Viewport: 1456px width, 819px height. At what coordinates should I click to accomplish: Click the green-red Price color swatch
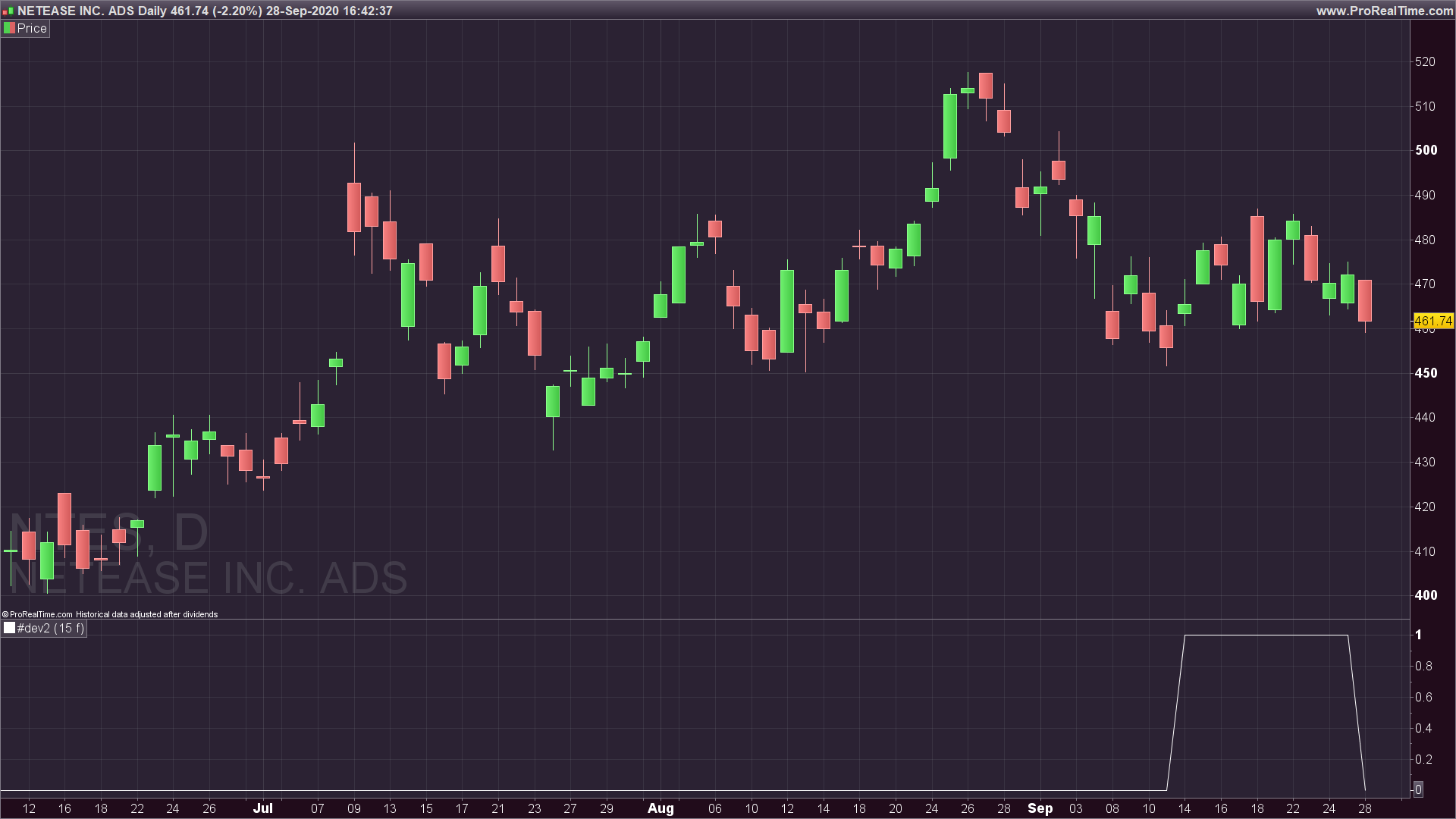(9, 28)
